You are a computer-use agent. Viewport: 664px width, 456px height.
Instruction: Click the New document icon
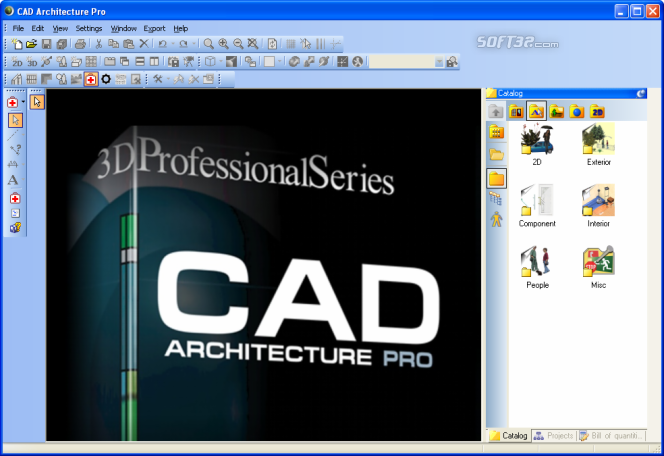tap(17, 44)
